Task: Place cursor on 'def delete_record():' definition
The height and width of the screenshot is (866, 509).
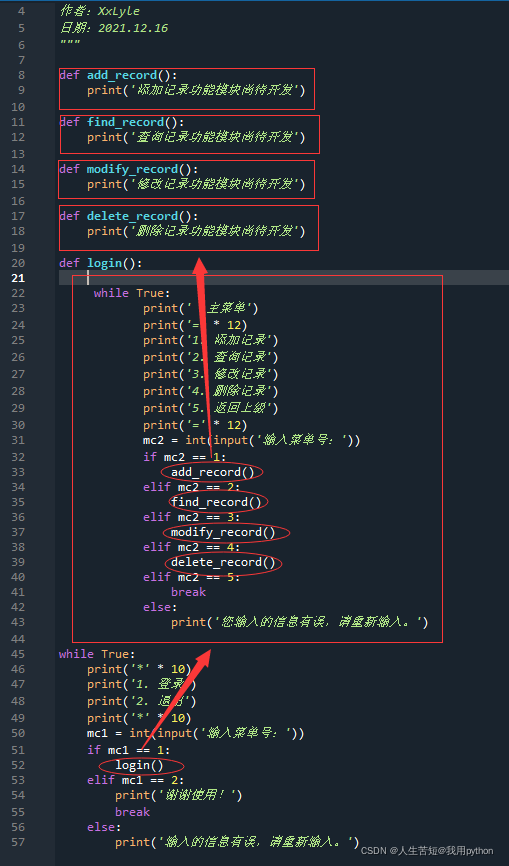Action: (129, 216)
